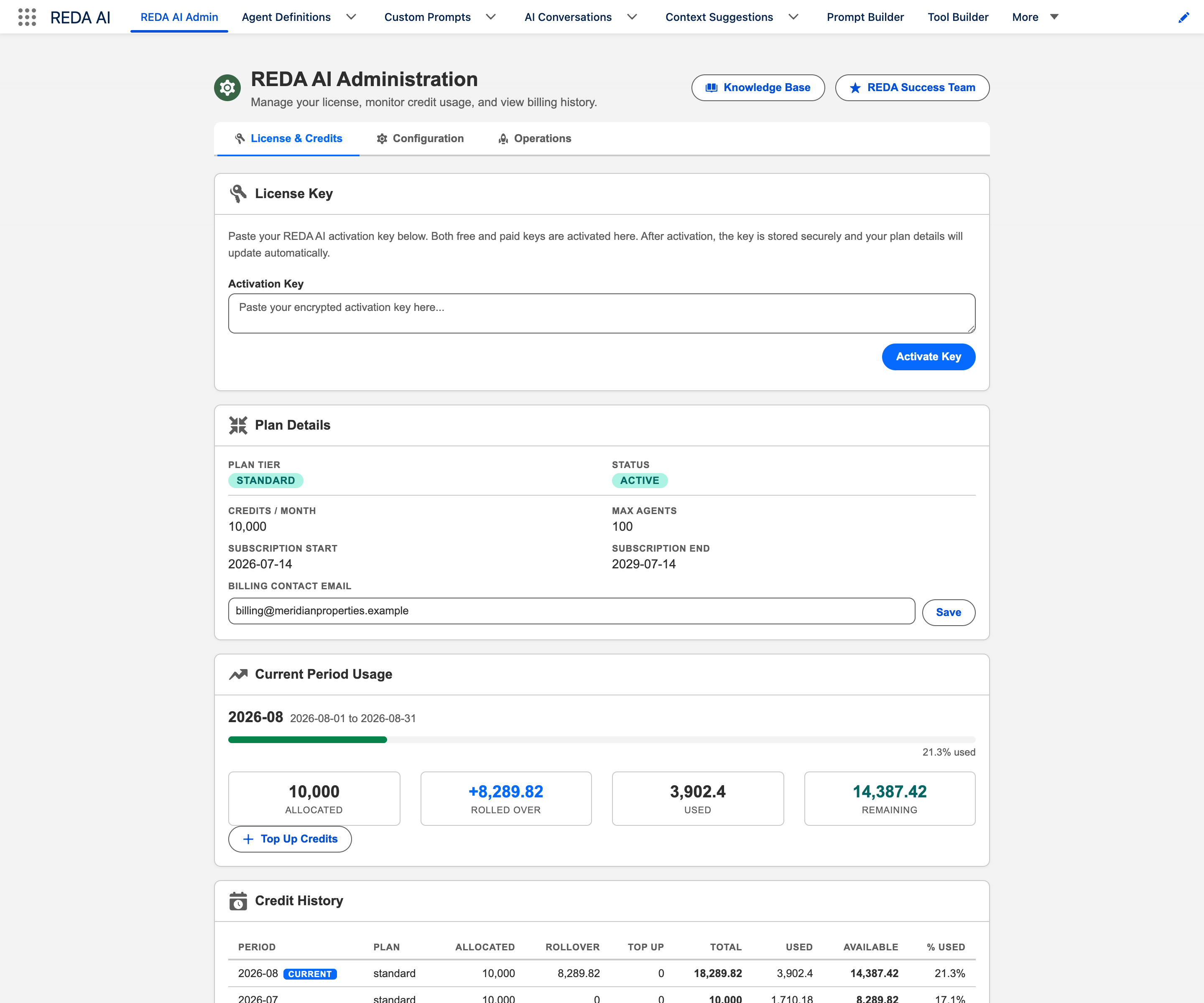Click the Top Up Credits button
Viewport: 1204px width, 1003px height.
click(x=290, y=839)
